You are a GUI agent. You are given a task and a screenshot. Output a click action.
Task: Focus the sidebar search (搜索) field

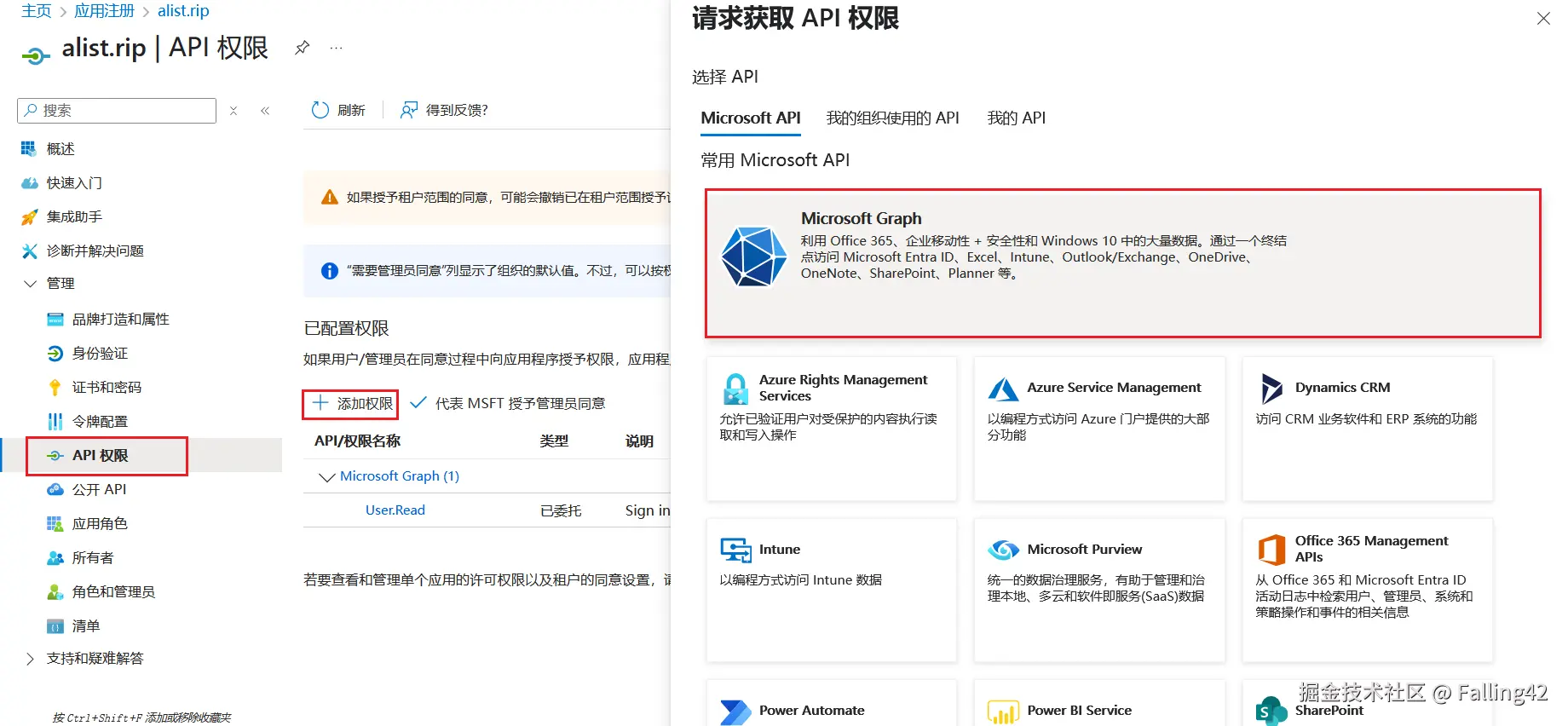point(117,111)
